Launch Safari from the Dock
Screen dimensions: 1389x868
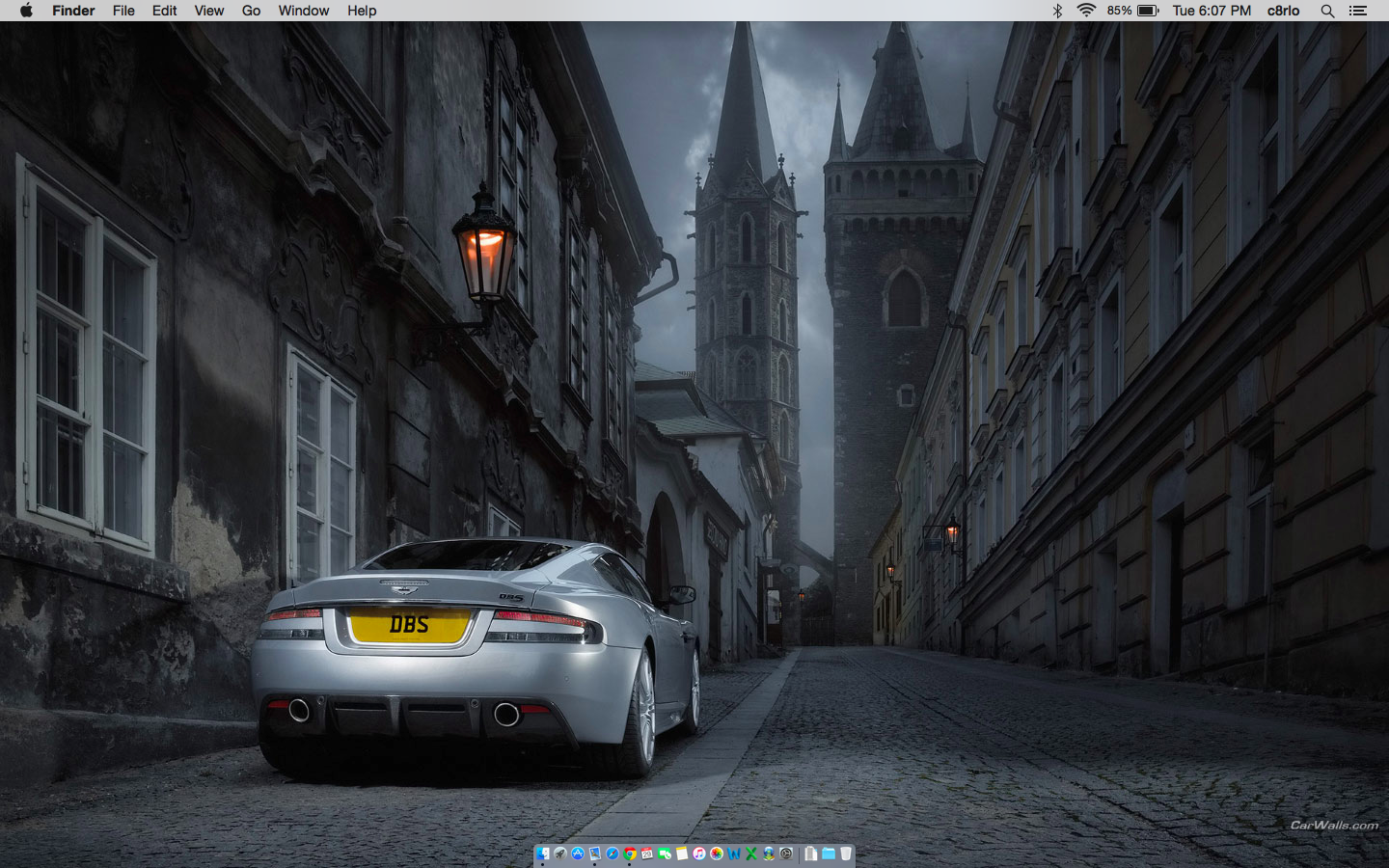click(613, 854)
